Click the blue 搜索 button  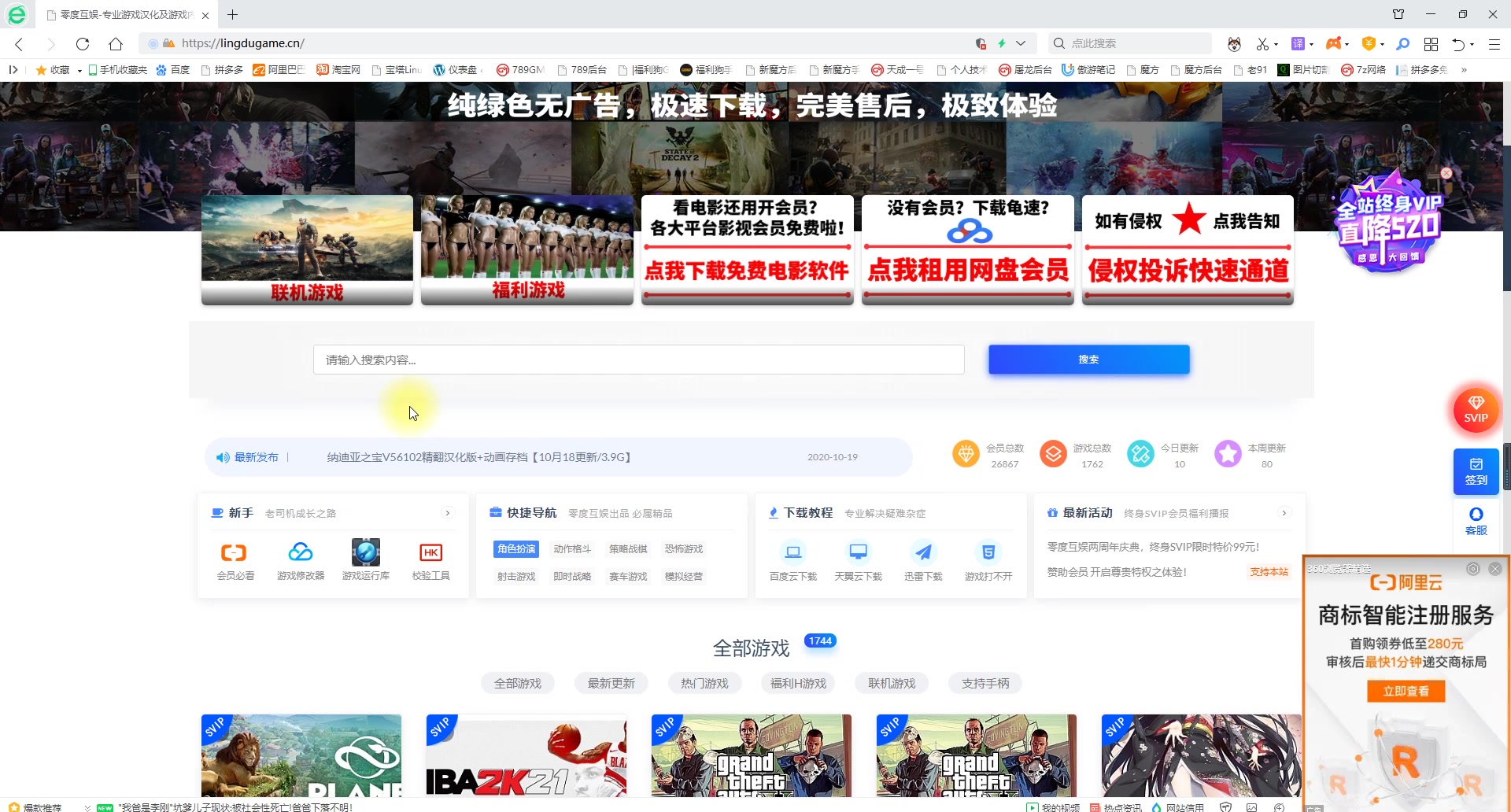[1088, 360]
